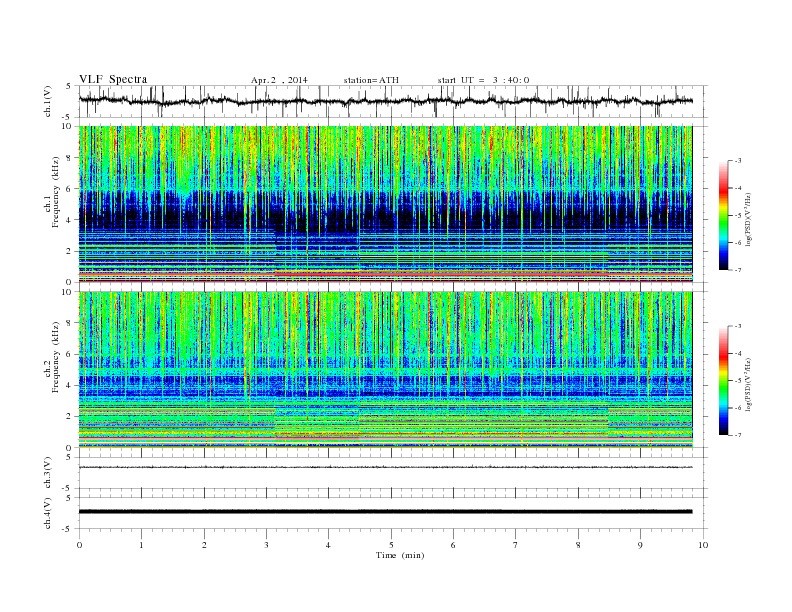Click time axis tick label '4'
Screen dimensions: 792x612
pos(328,545)
